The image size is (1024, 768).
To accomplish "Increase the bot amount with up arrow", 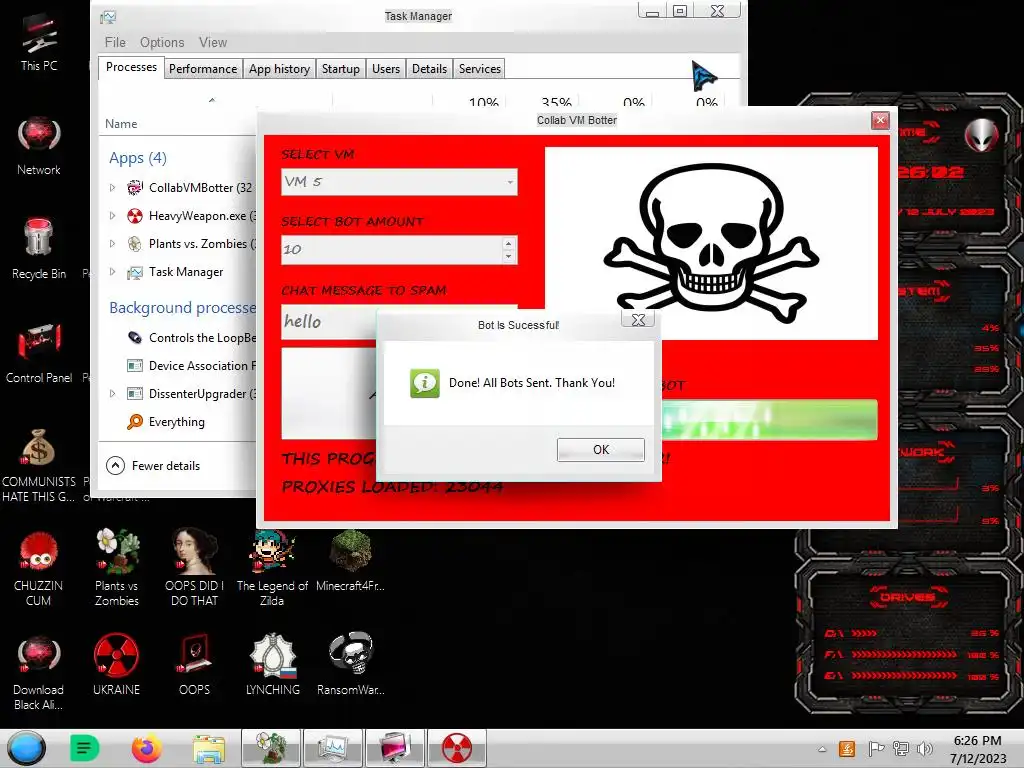I will click(x=508, y=243).
